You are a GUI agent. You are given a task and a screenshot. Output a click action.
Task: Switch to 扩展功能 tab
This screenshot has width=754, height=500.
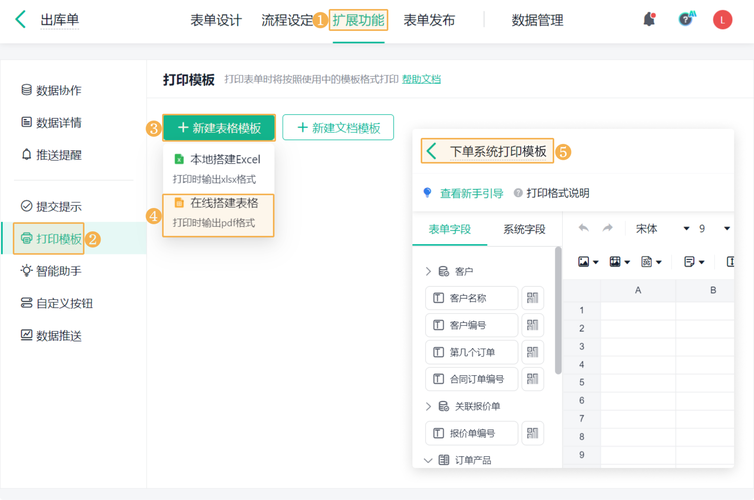[x=358, y=20]
